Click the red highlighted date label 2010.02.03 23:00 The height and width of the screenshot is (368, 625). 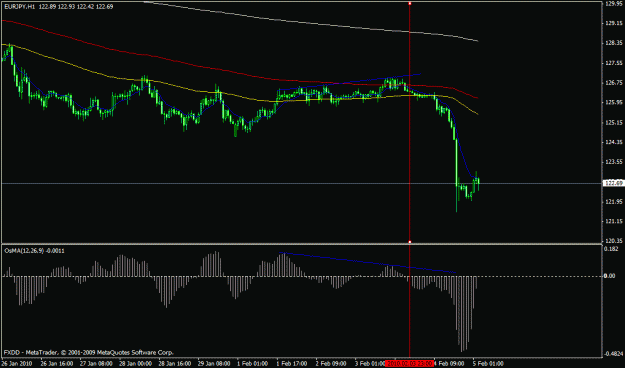click(409, 364)
